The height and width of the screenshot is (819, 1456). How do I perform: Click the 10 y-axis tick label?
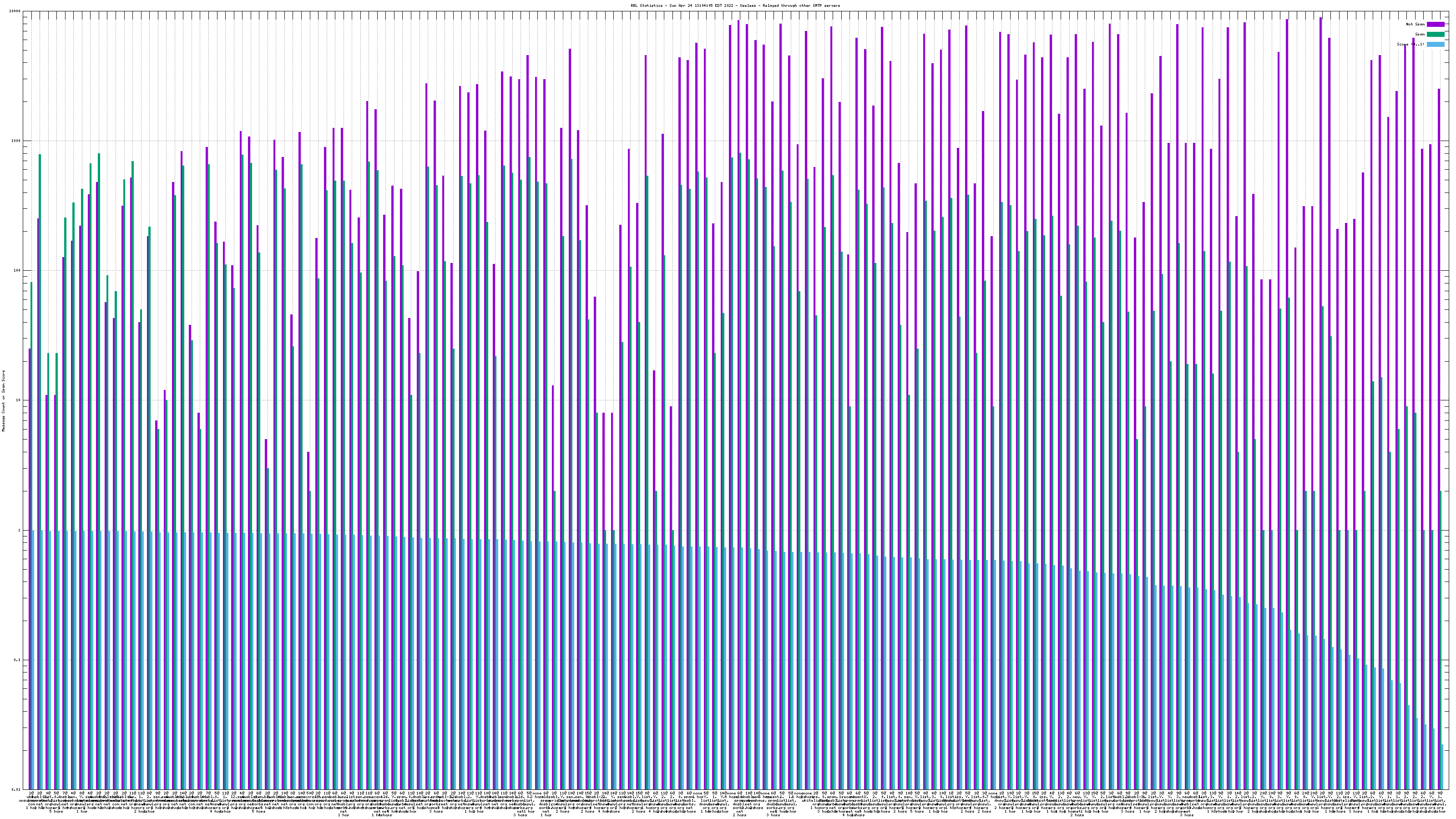tap(19, 400)
